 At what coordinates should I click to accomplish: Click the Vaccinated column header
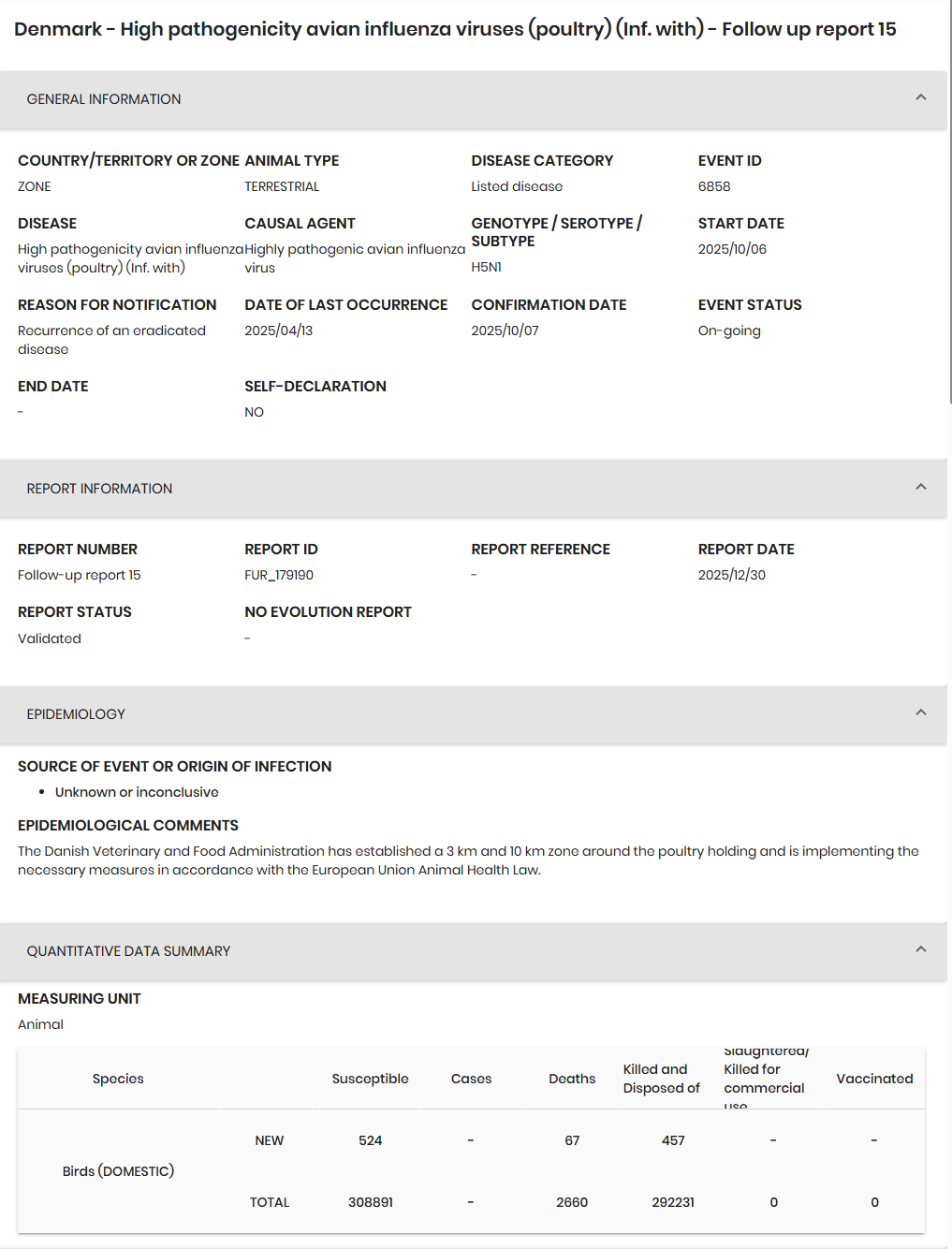click(874, 1079)
